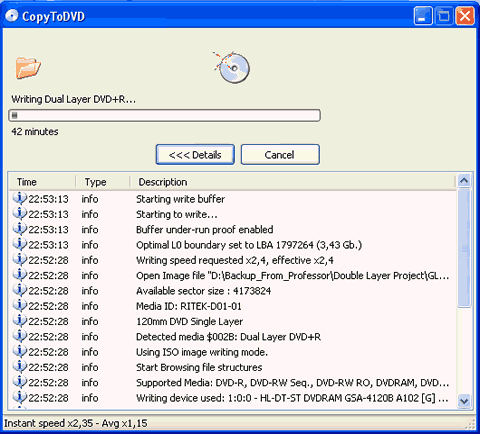
Task: Click info icon of 'Starting write buffer' row
Action: 20,198
